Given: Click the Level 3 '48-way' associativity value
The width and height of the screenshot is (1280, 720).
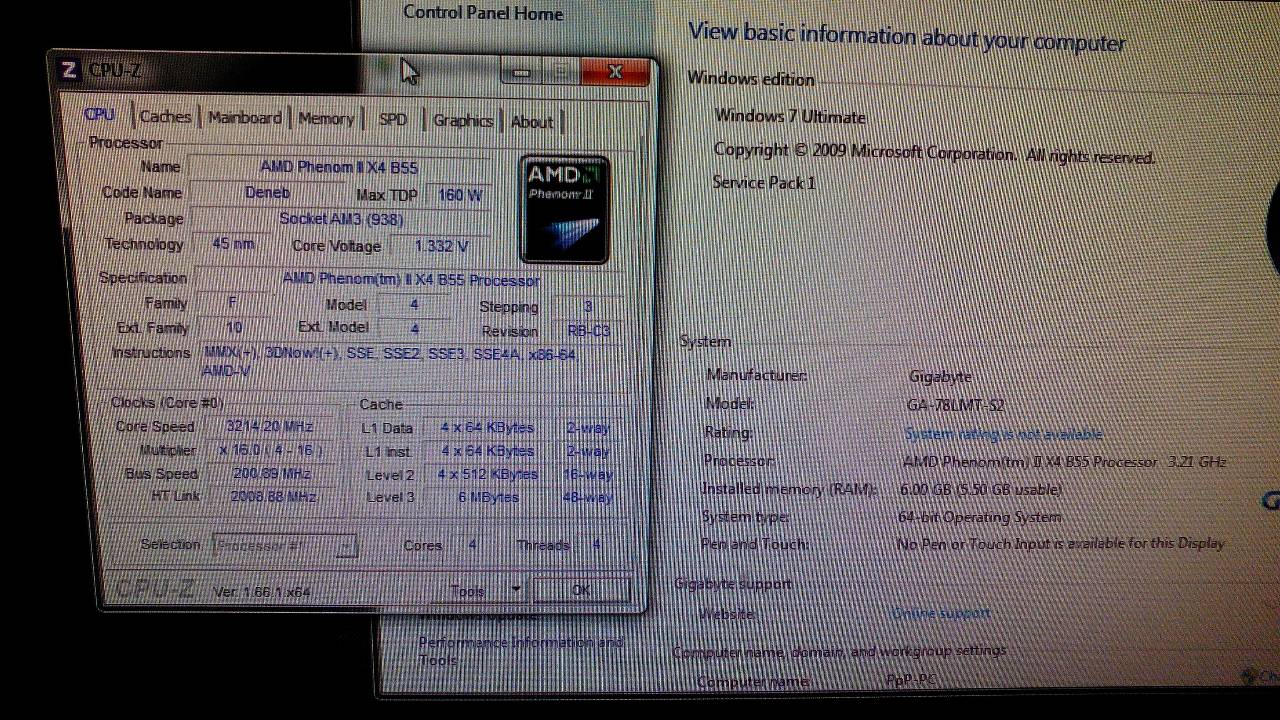Looking at the screenshot, I should pos(587,498).
